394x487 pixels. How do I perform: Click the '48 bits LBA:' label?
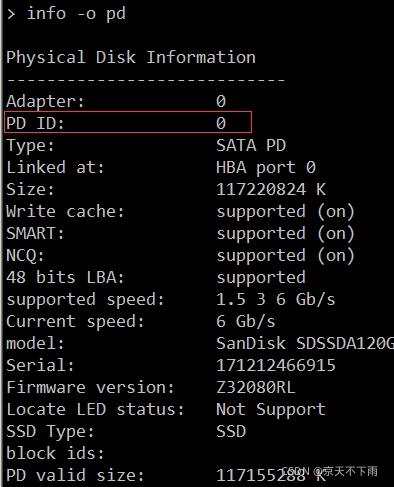click(65, 277)
